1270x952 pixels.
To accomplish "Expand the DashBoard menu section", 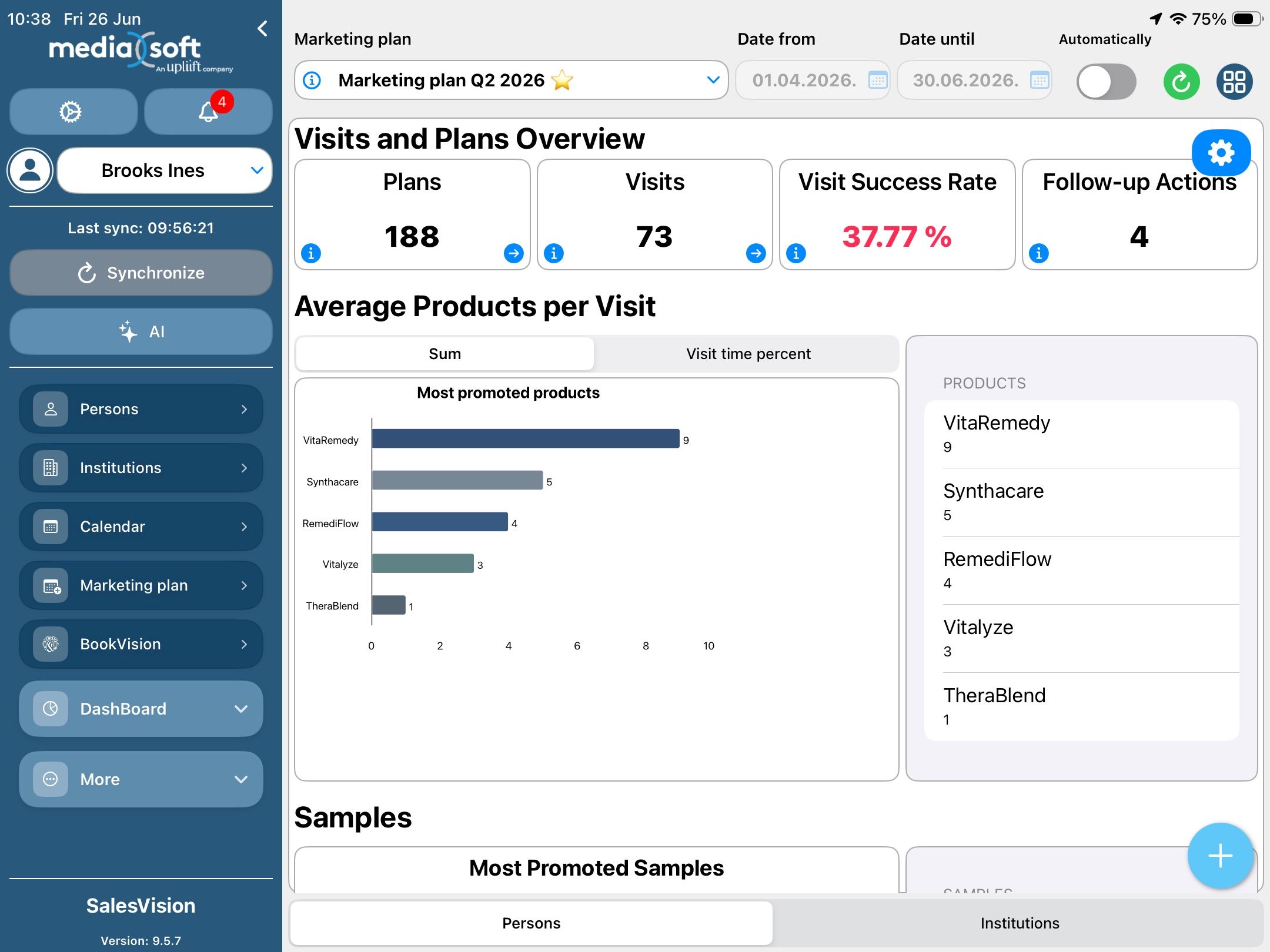I will pos(141,709).
